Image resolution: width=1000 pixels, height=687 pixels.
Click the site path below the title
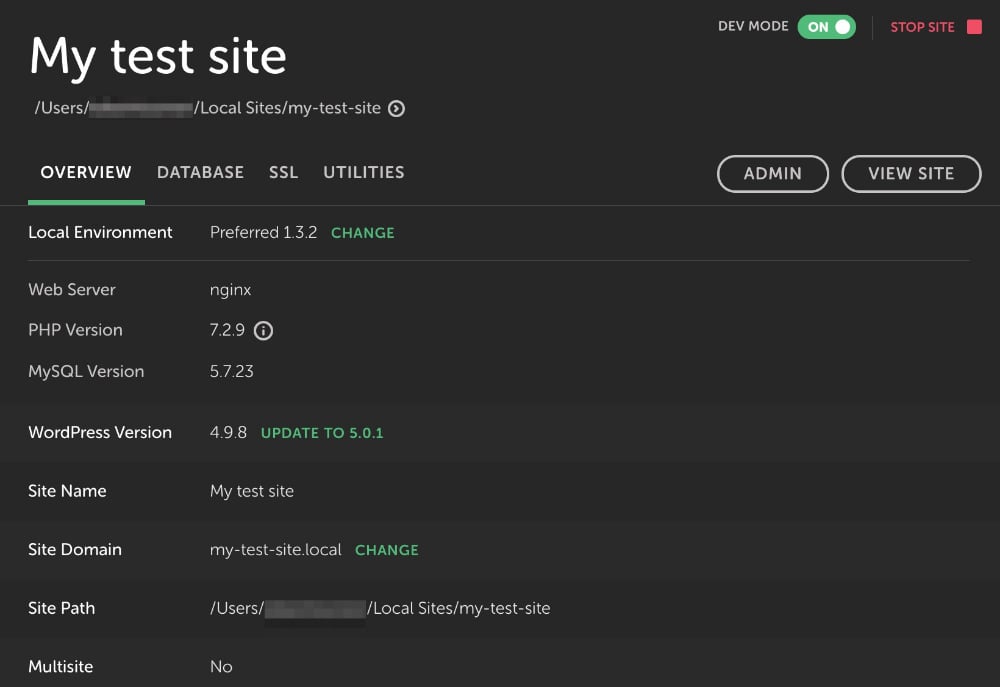(205, 108)
